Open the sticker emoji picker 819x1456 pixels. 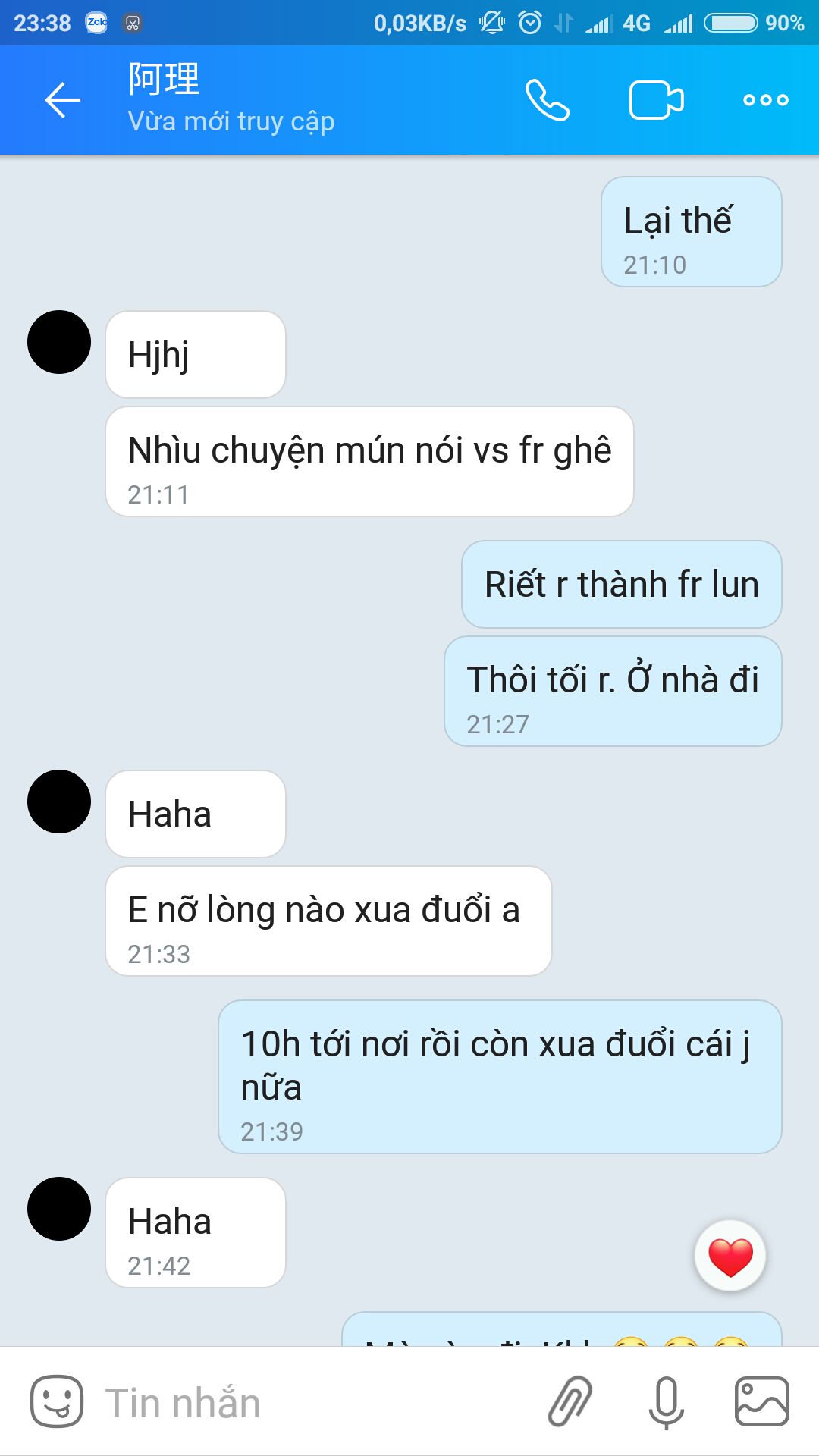click(x=56, y=1401)
